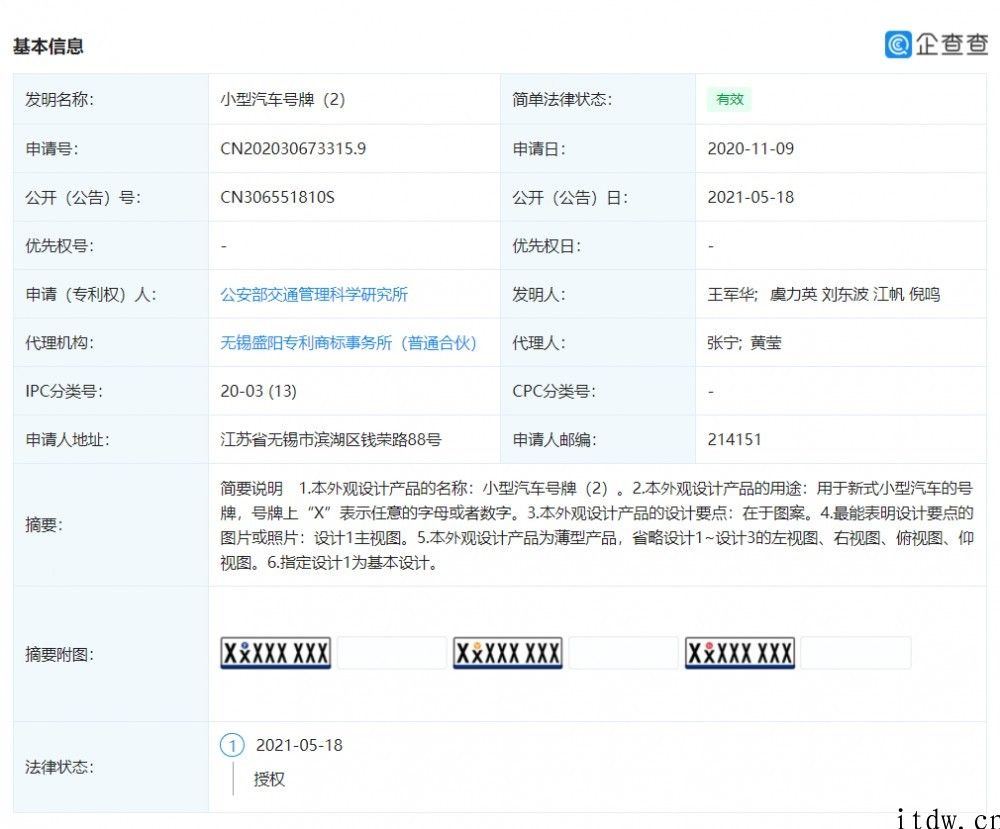The height and width of the screenshot is (829, 1000).
Task: Click the CPC分类号 label
Action: 554,391
